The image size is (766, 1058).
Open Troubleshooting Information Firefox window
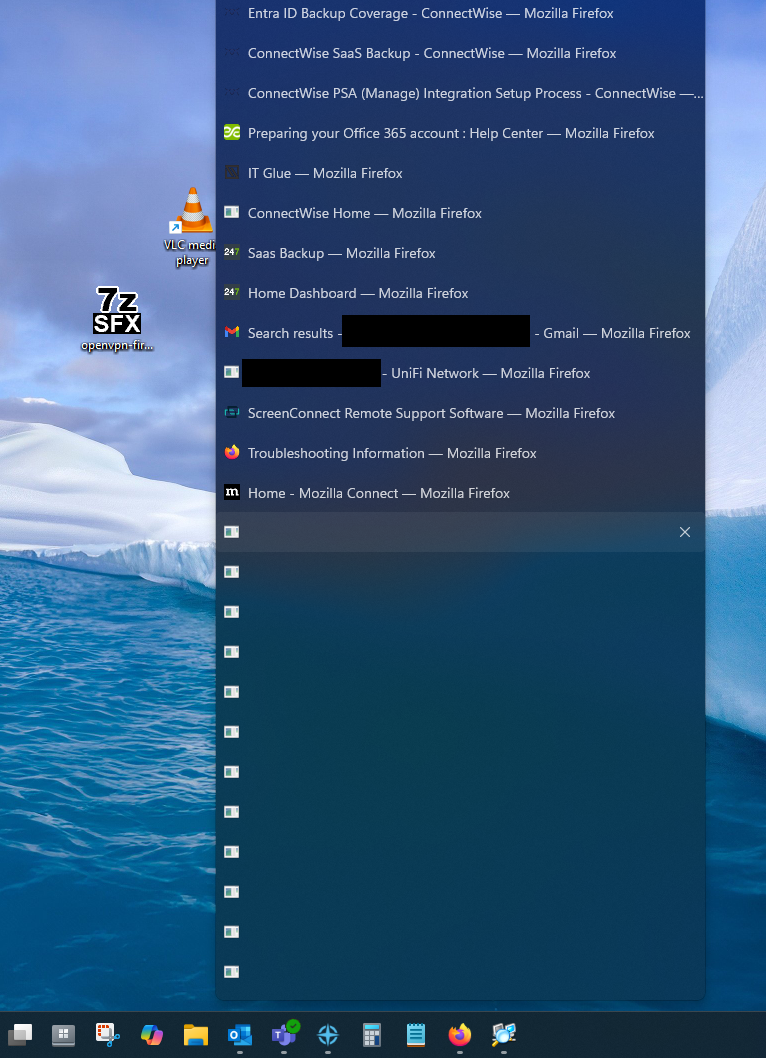coord(392,453)
